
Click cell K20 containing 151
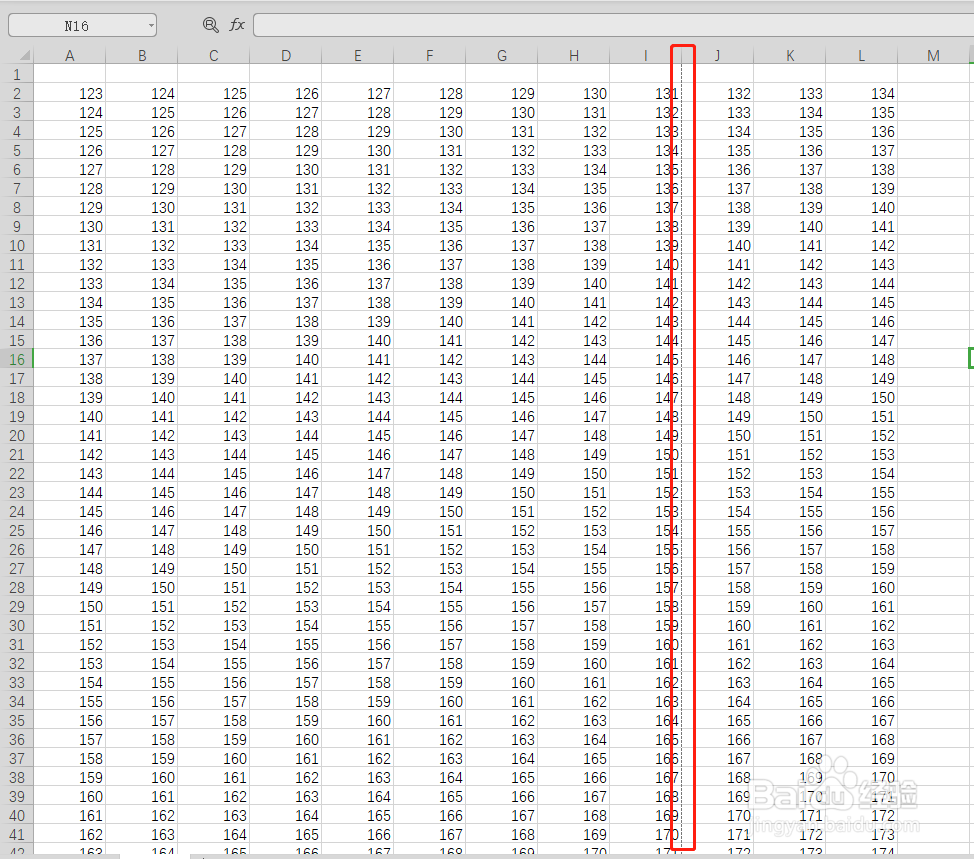coord(790,436)
